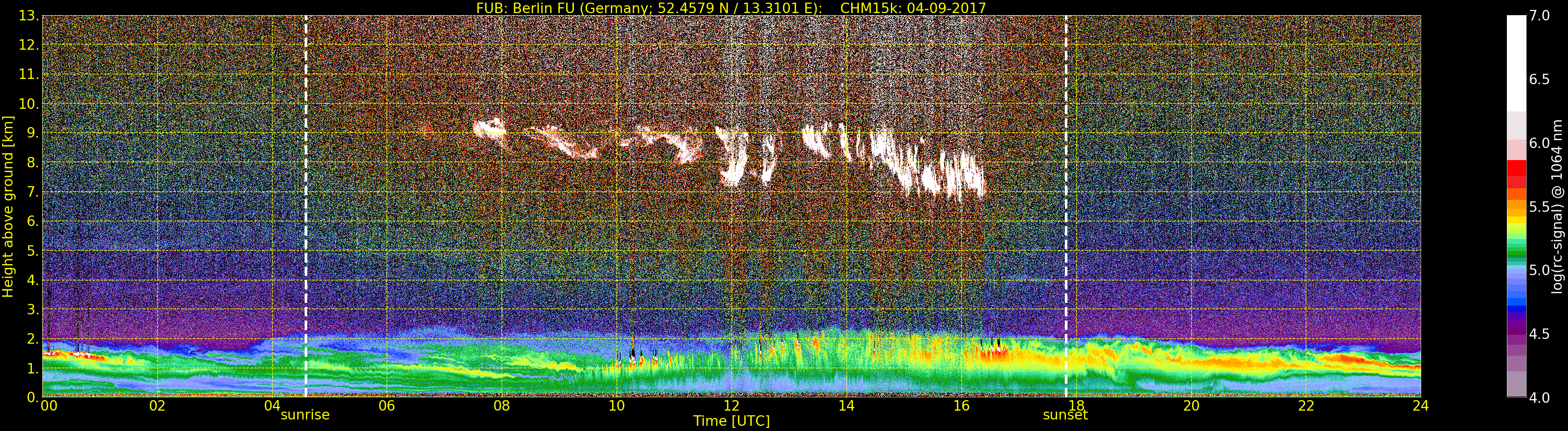This screenshot has height=431, width=1568.
Task: Click the white top segment of the colorbar
Action: point(1516,63)
